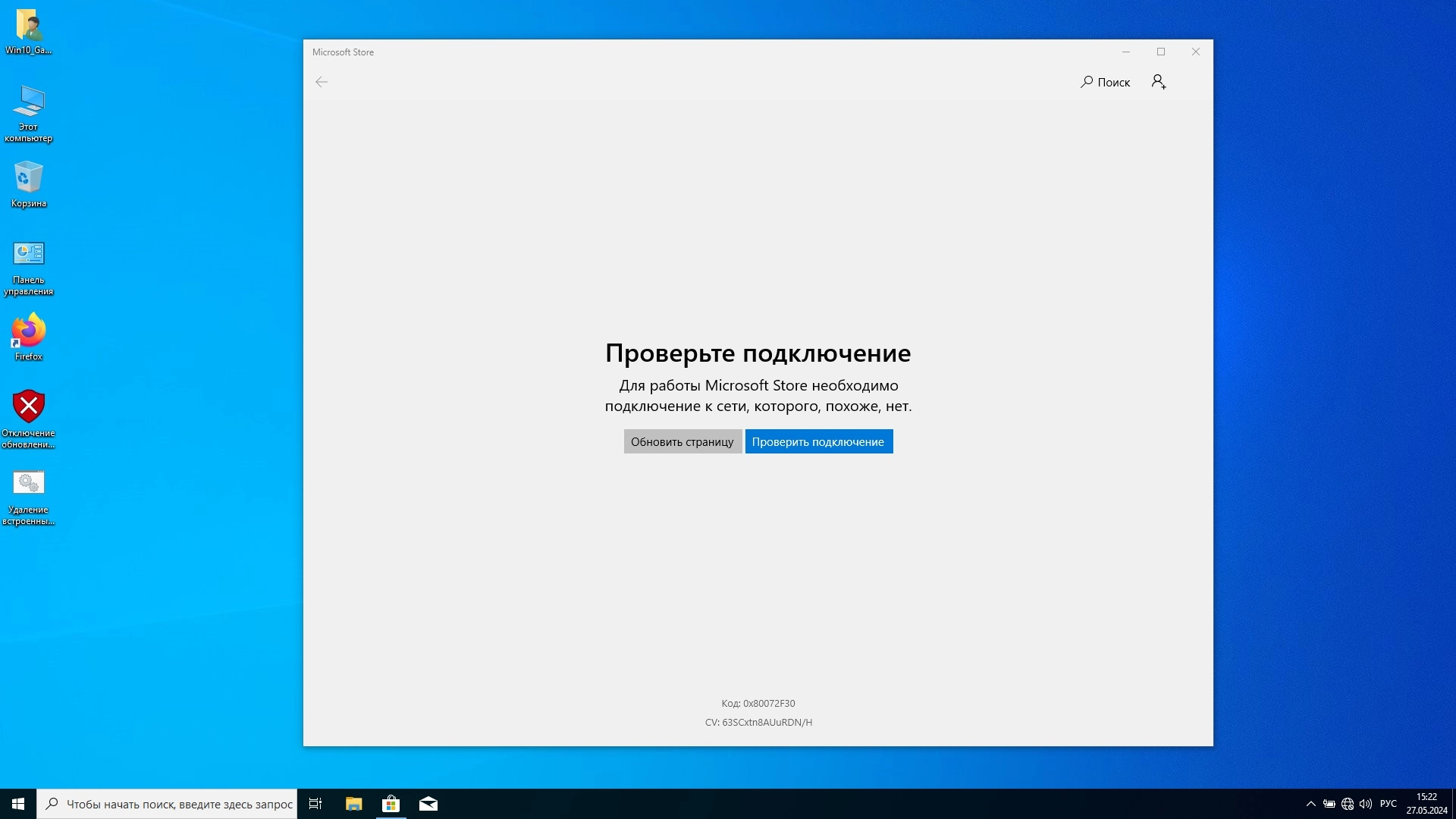Switch input language РУС indicator
The height and width of the screenshot is (819, 1456).
coord(1389,804)
